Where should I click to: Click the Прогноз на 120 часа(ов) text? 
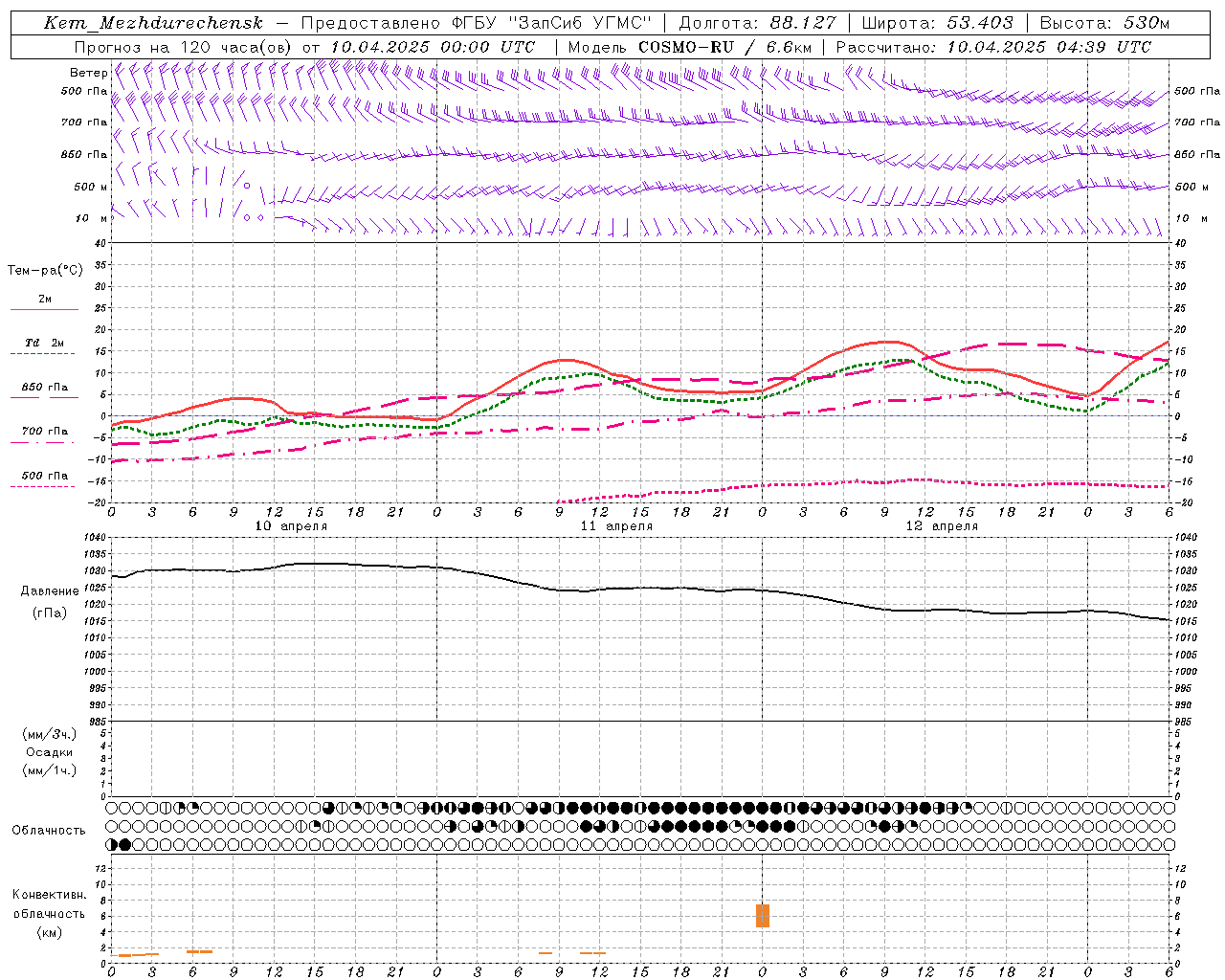pos(184,47)
